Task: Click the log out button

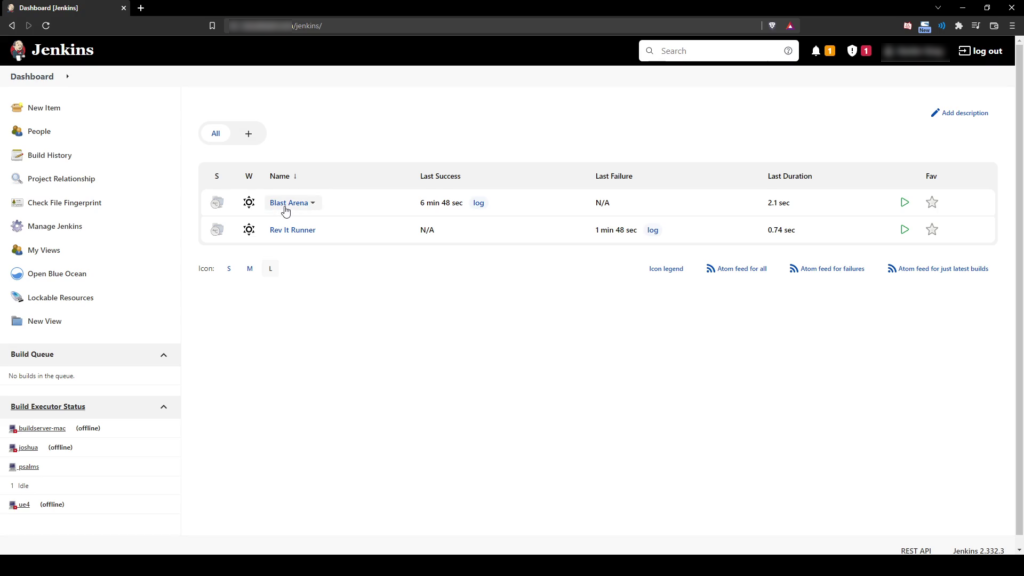Action: (980, 51)
